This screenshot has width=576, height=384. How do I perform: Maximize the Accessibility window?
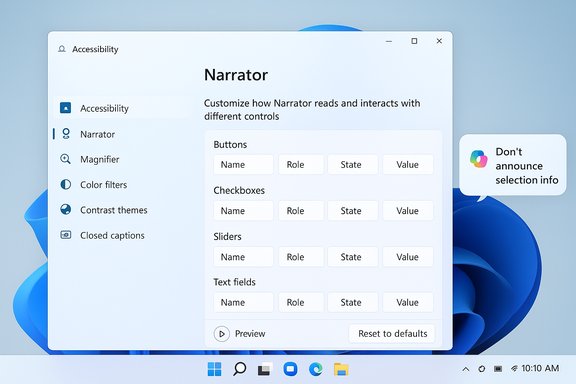pos(414,41)
